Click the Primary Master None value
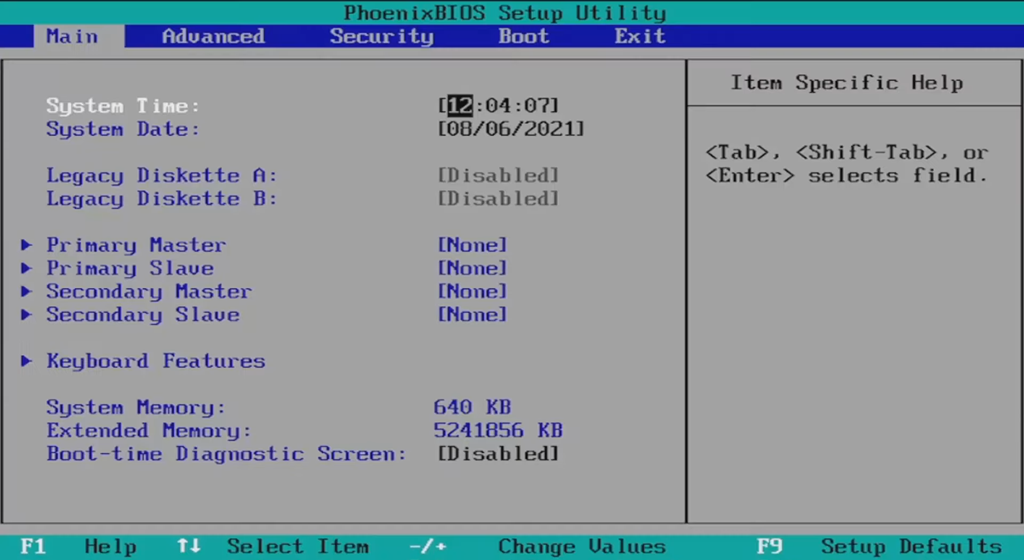The height and width of the screenshot is (560, 1024). point(472,245)
